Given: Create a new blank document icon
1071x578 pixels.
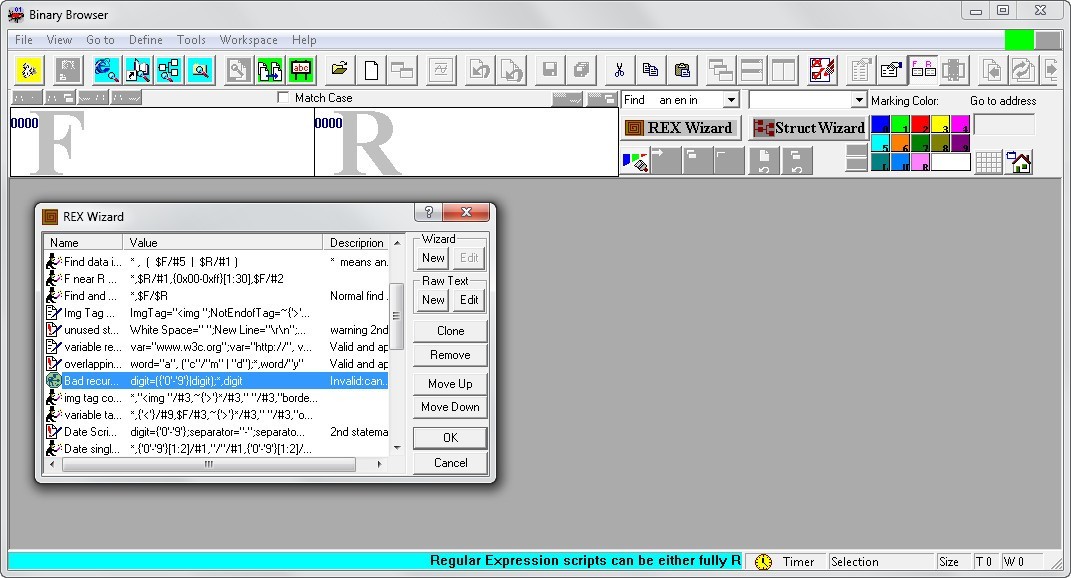Looking at the screenshot, I should coord(372,70).
